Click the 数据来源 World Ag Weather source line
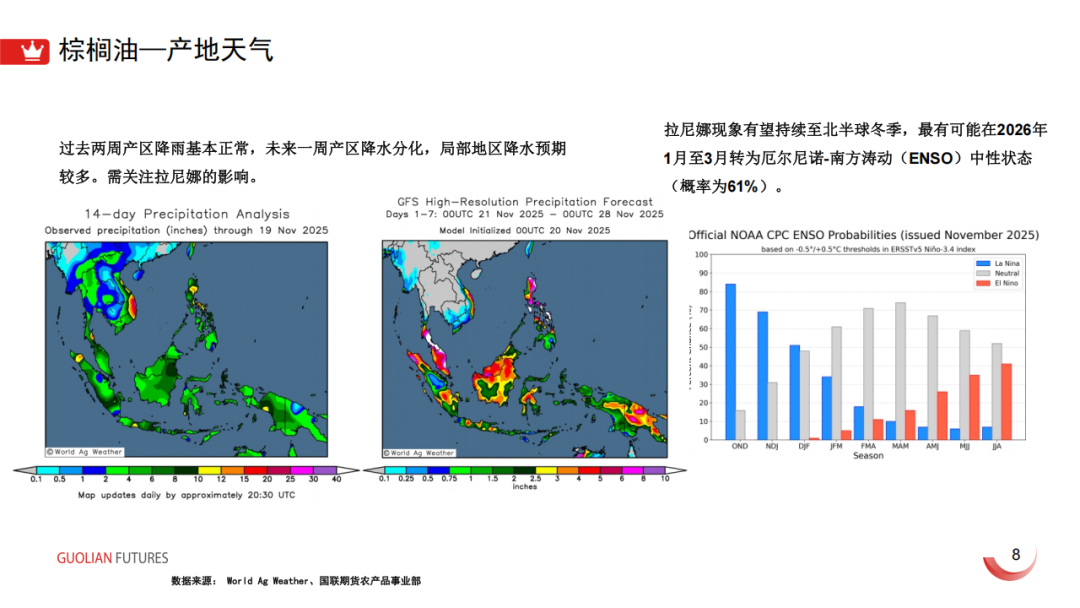1080x608 pixels. click(x=296, y=581)
